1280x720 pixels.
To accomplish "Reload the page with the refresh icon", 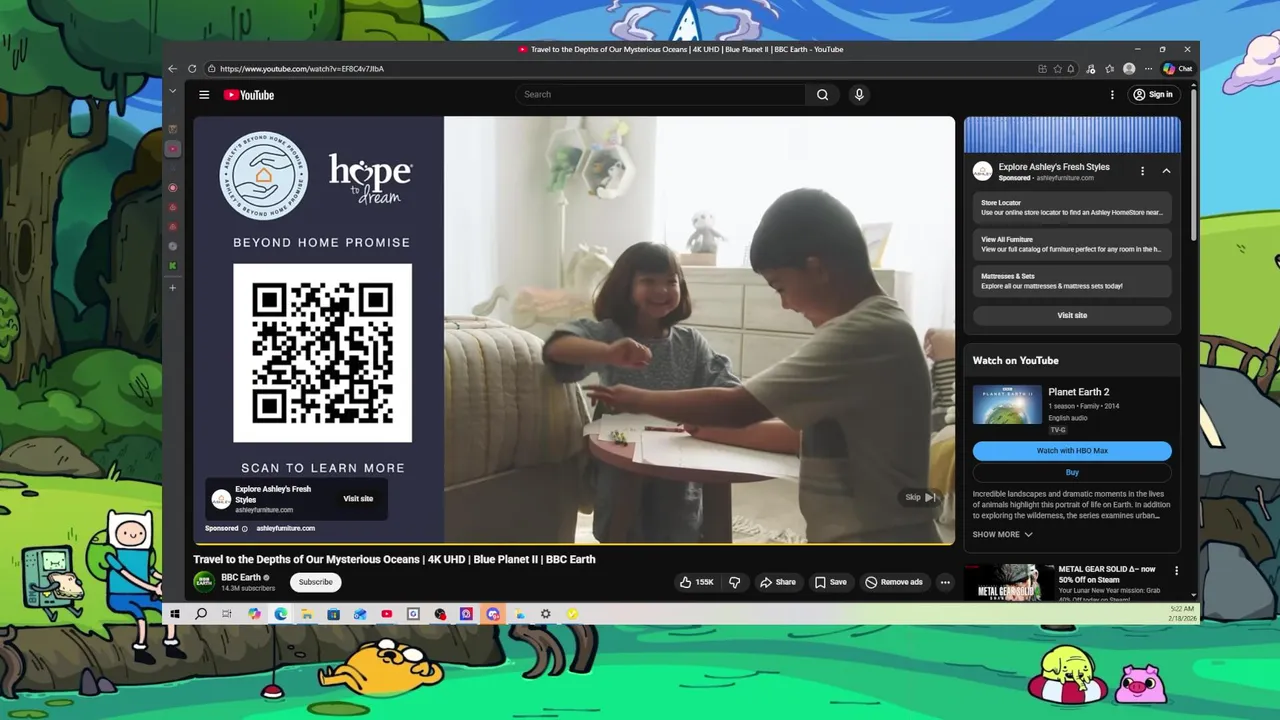I will tap(192, 69).
